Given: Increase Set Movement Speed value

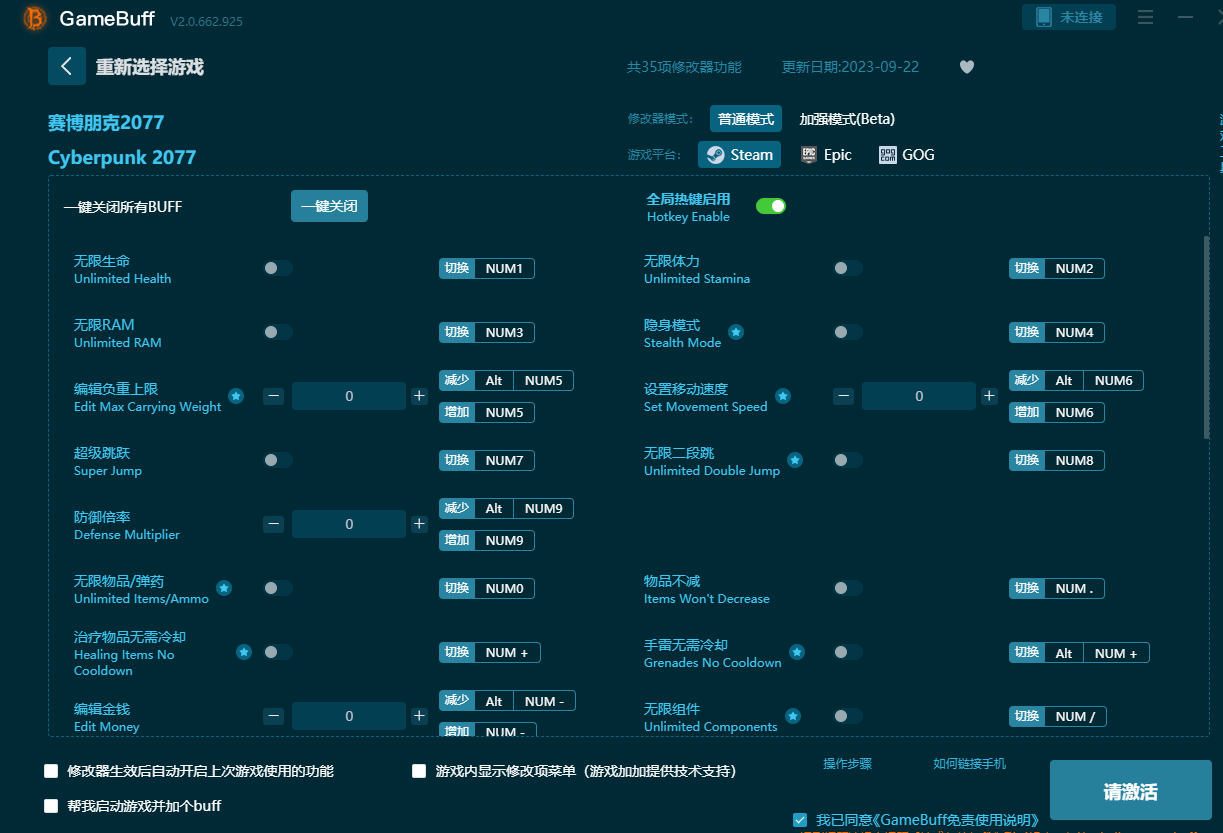Looking at the screenshot, I should point(989,396).
